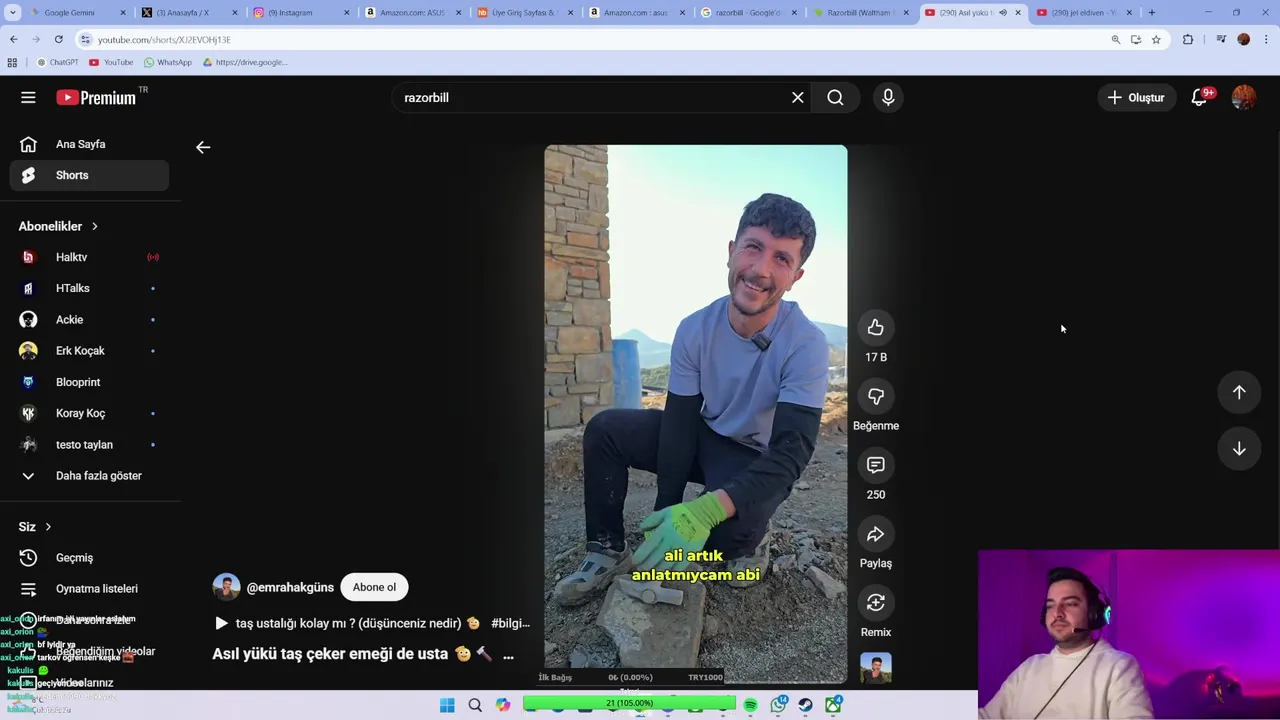Open the testo taylan channel
This screenshot has height=720, width=1280.
[x=89, y=444]
